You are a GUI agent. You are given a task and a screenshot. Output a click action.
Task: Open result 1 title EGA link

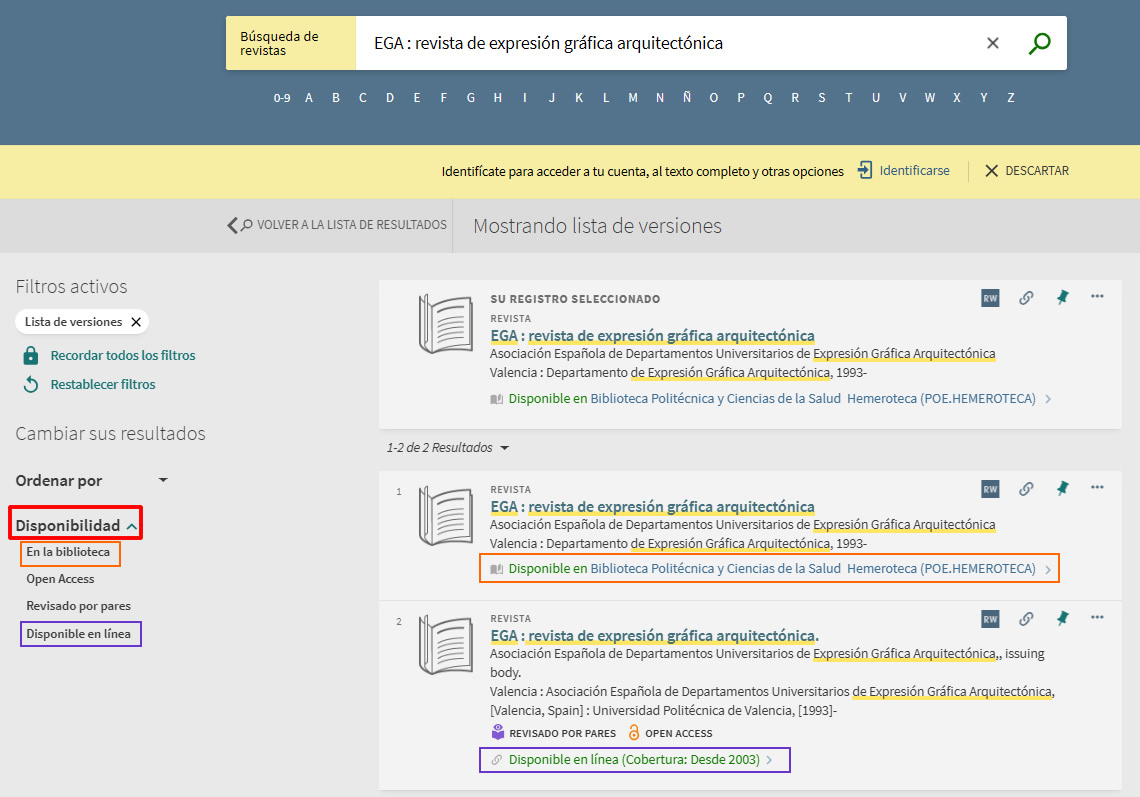[652, 507]
